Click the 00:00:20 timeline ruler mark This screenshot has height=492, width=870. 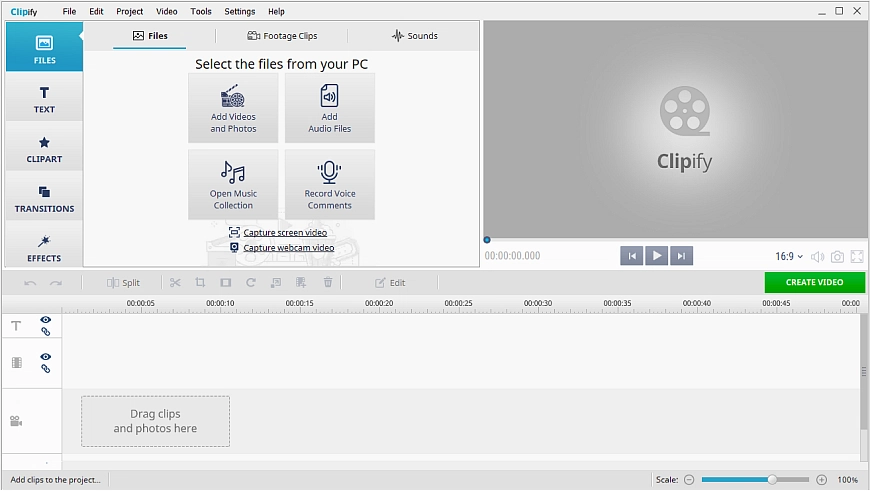[379, 303]
